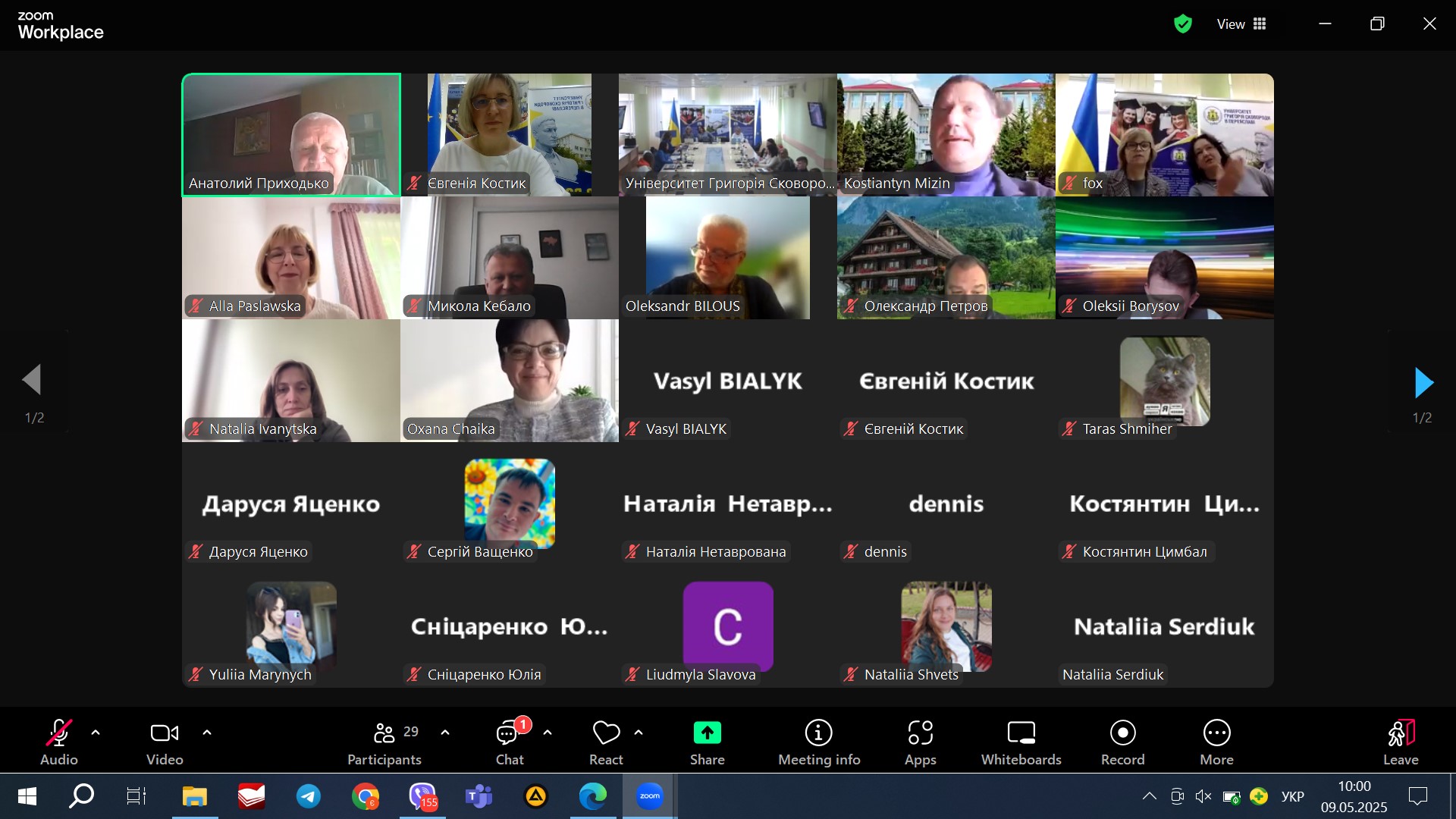This screenshot has width=1456, height=819.
Task: Open Microsoft Teams from taskbar
Action: coord(479,796)
